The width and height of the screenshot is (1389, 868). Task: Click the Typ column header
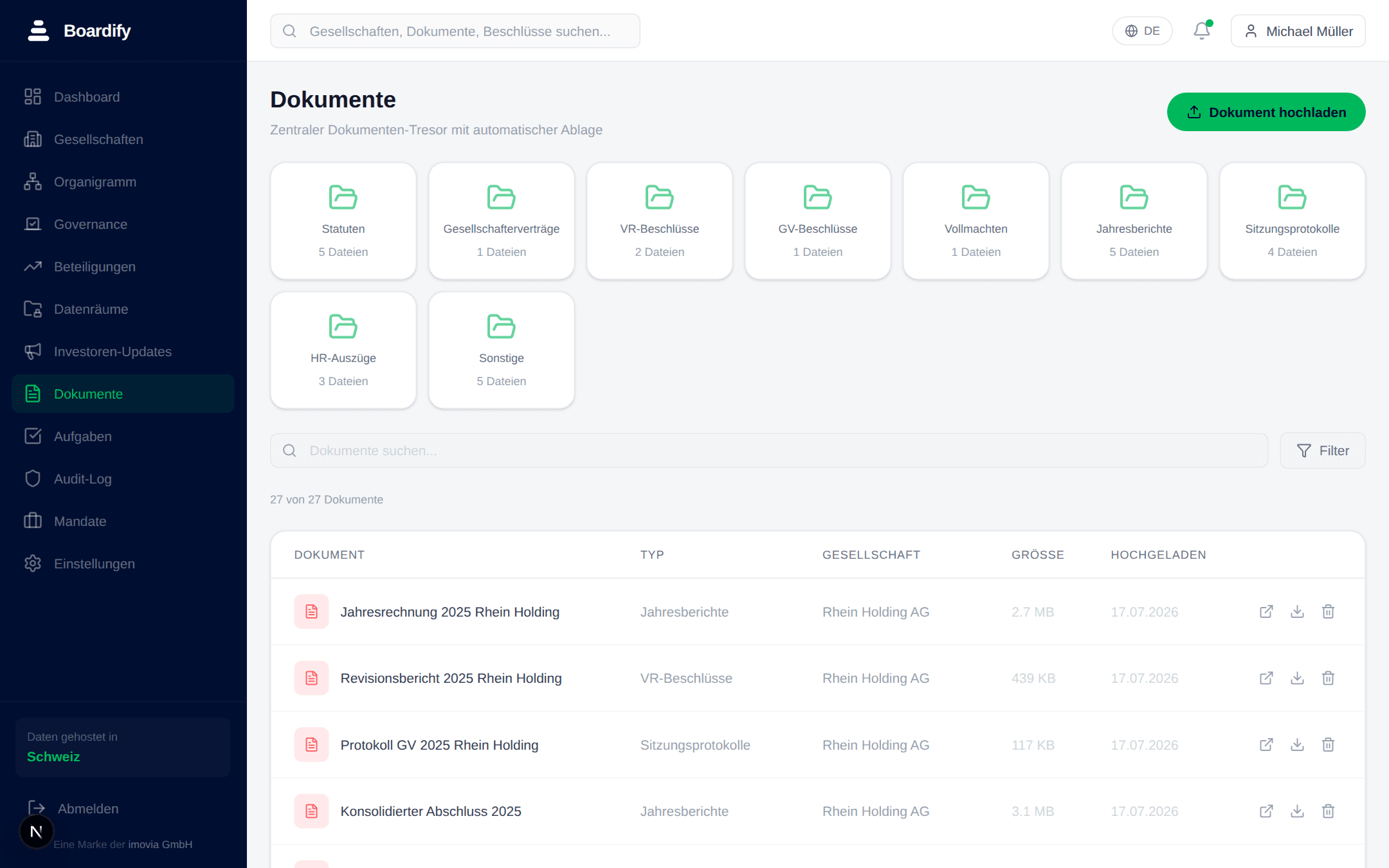[652, 555]
